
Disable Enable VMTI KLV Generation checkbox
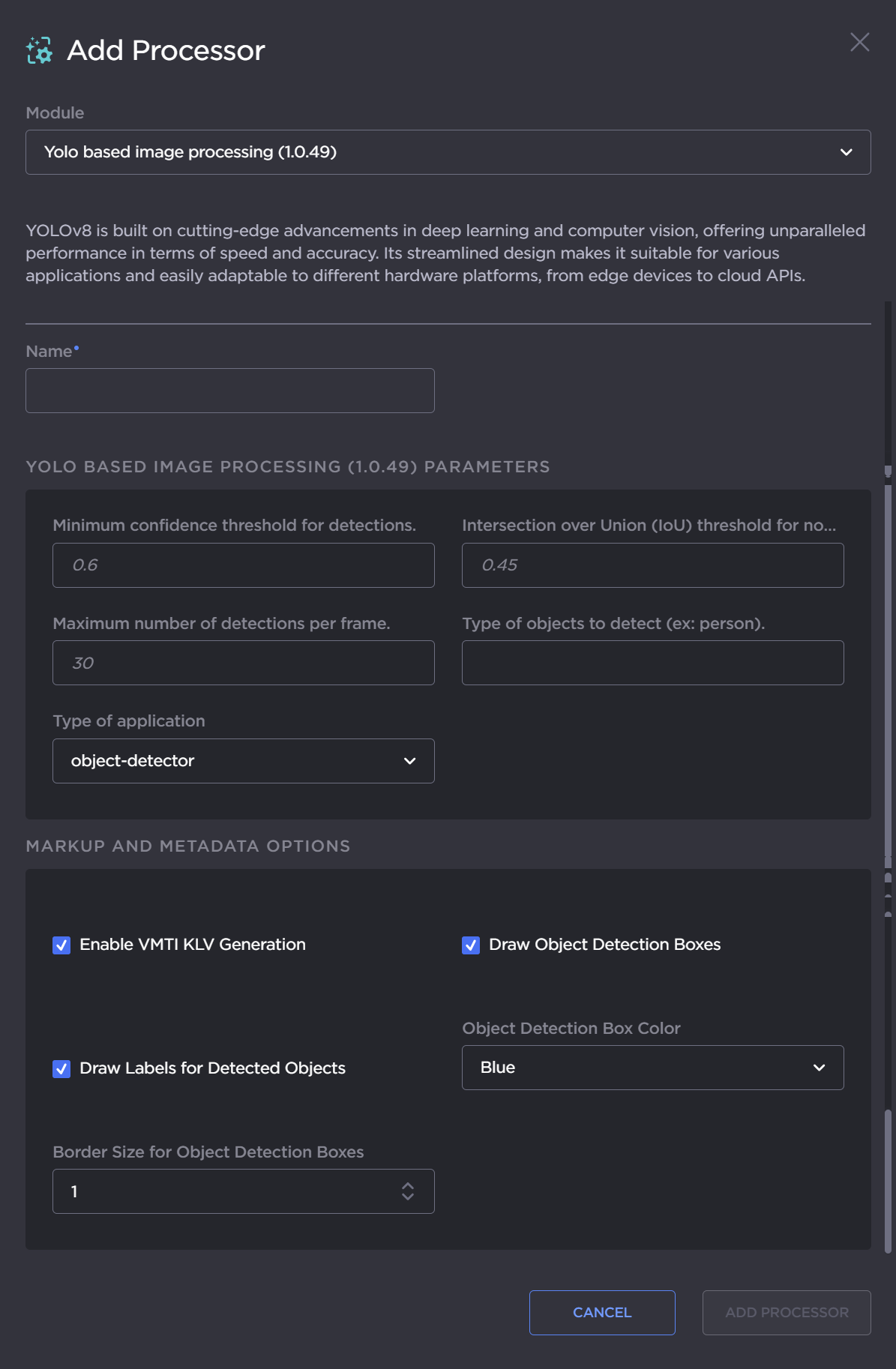click(61, 945)
